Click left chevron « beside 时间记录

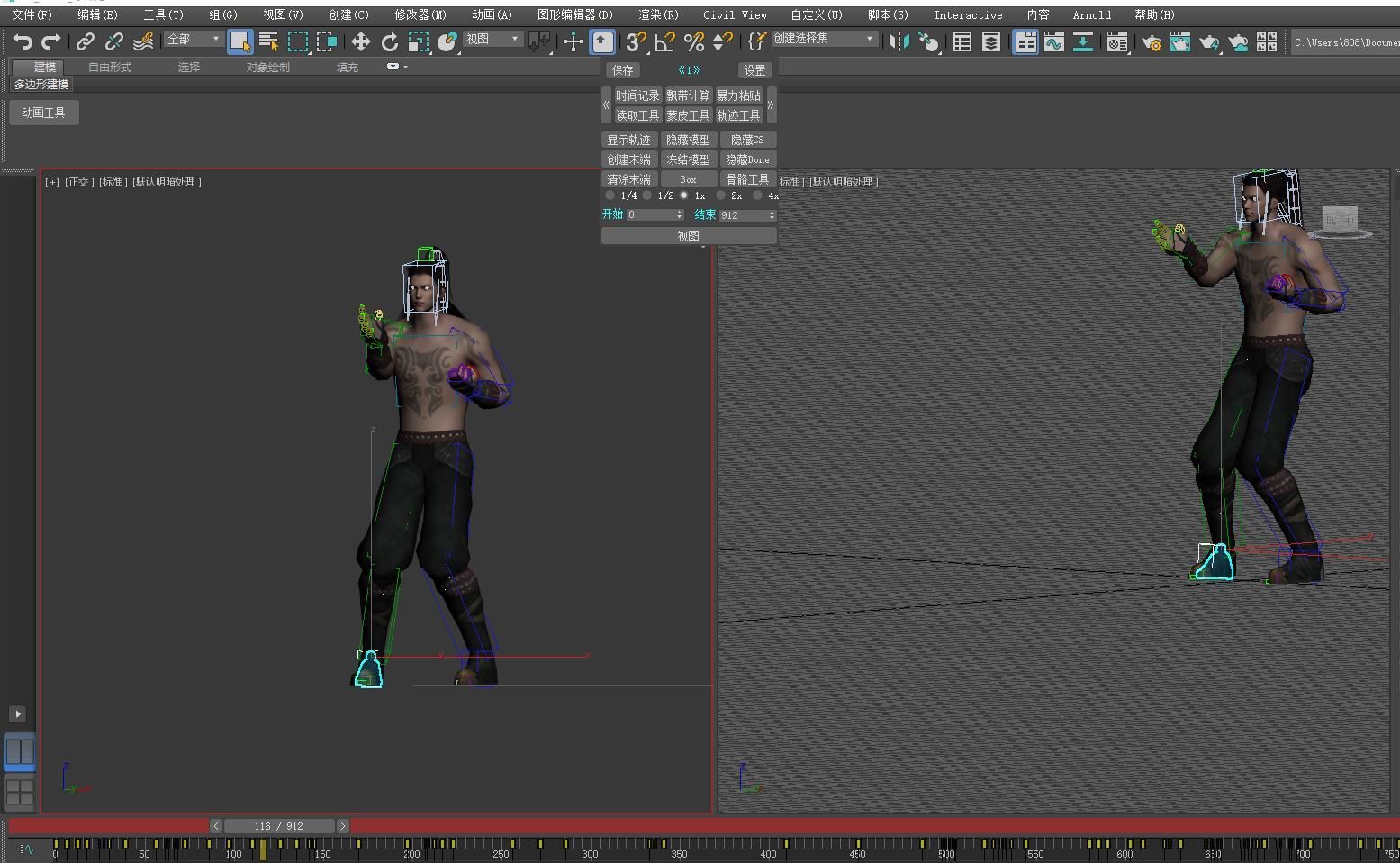click(606, 105)
